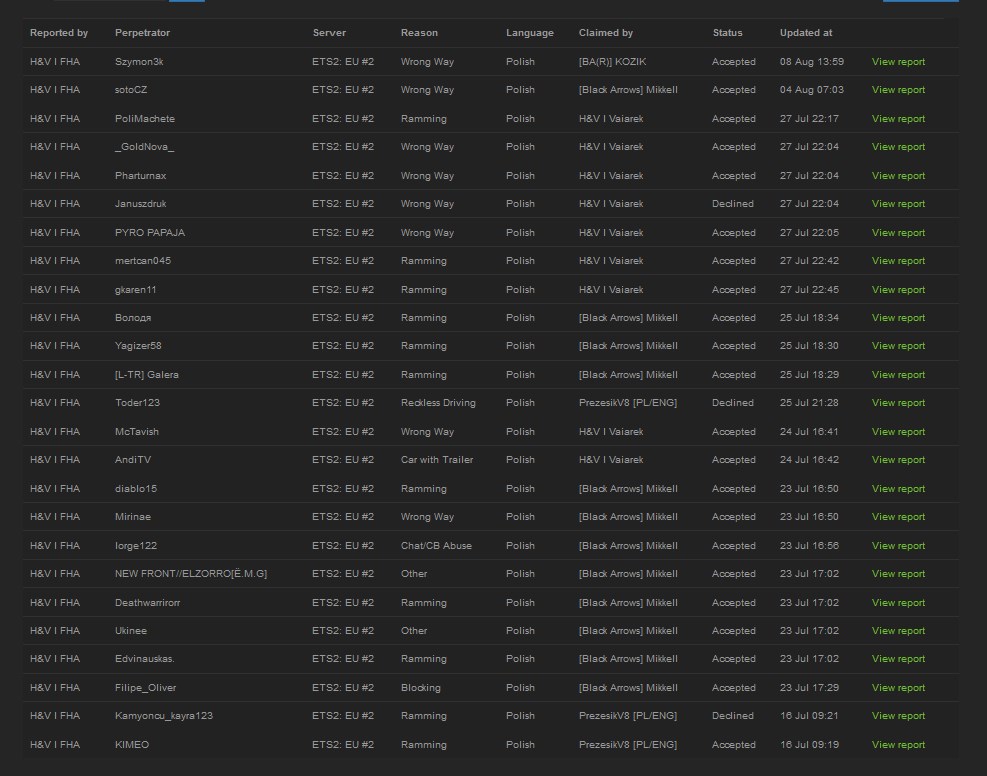Image resolution: width=987 pixels, height=776 pixels.
Task: Open report for PYRO PAPAJA
Action: (898, 233)
